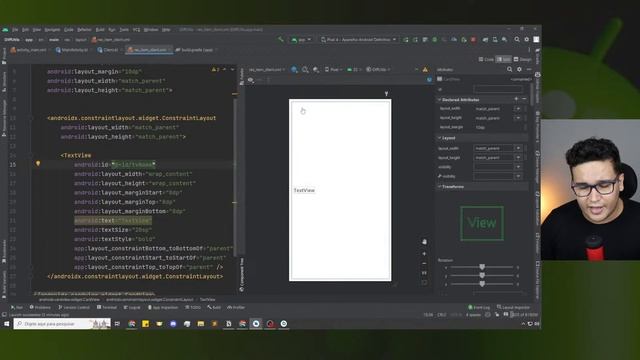Collapse the Transforms section

440,187
